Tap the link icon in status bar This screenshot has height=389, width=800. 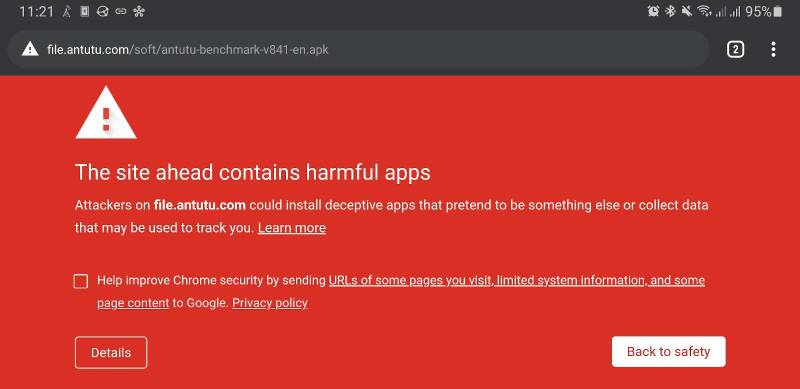[x=121, y=11]
